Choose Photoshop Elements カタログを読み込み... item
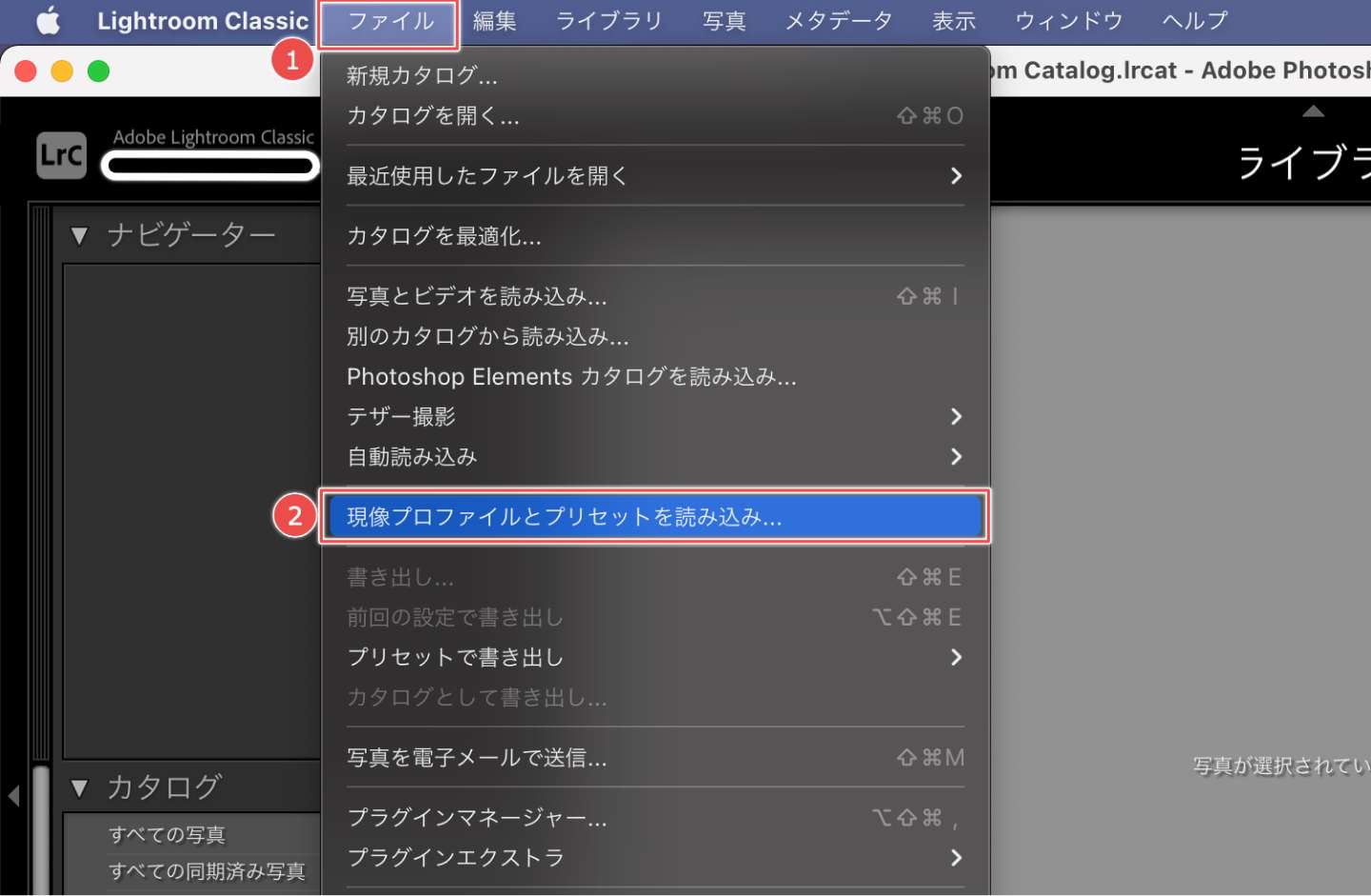This screenshot has height=896, width=1371. (x=655, y=377)
